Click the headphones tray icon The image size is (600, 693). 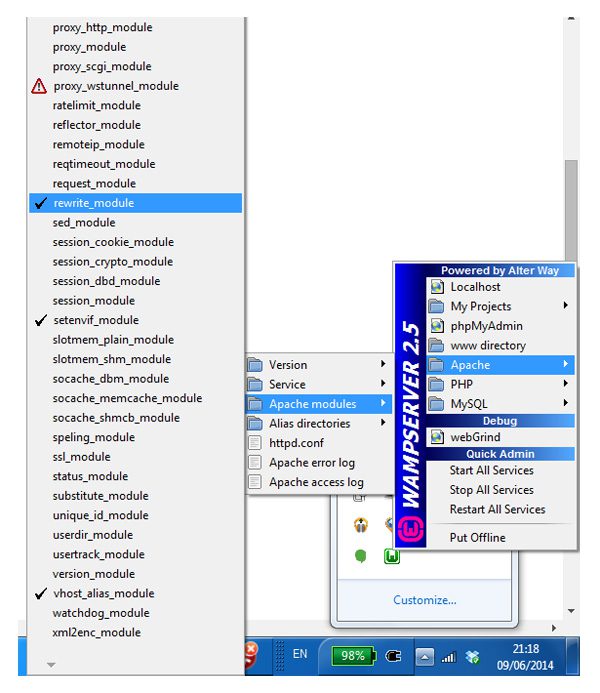(x=361, y=525)
